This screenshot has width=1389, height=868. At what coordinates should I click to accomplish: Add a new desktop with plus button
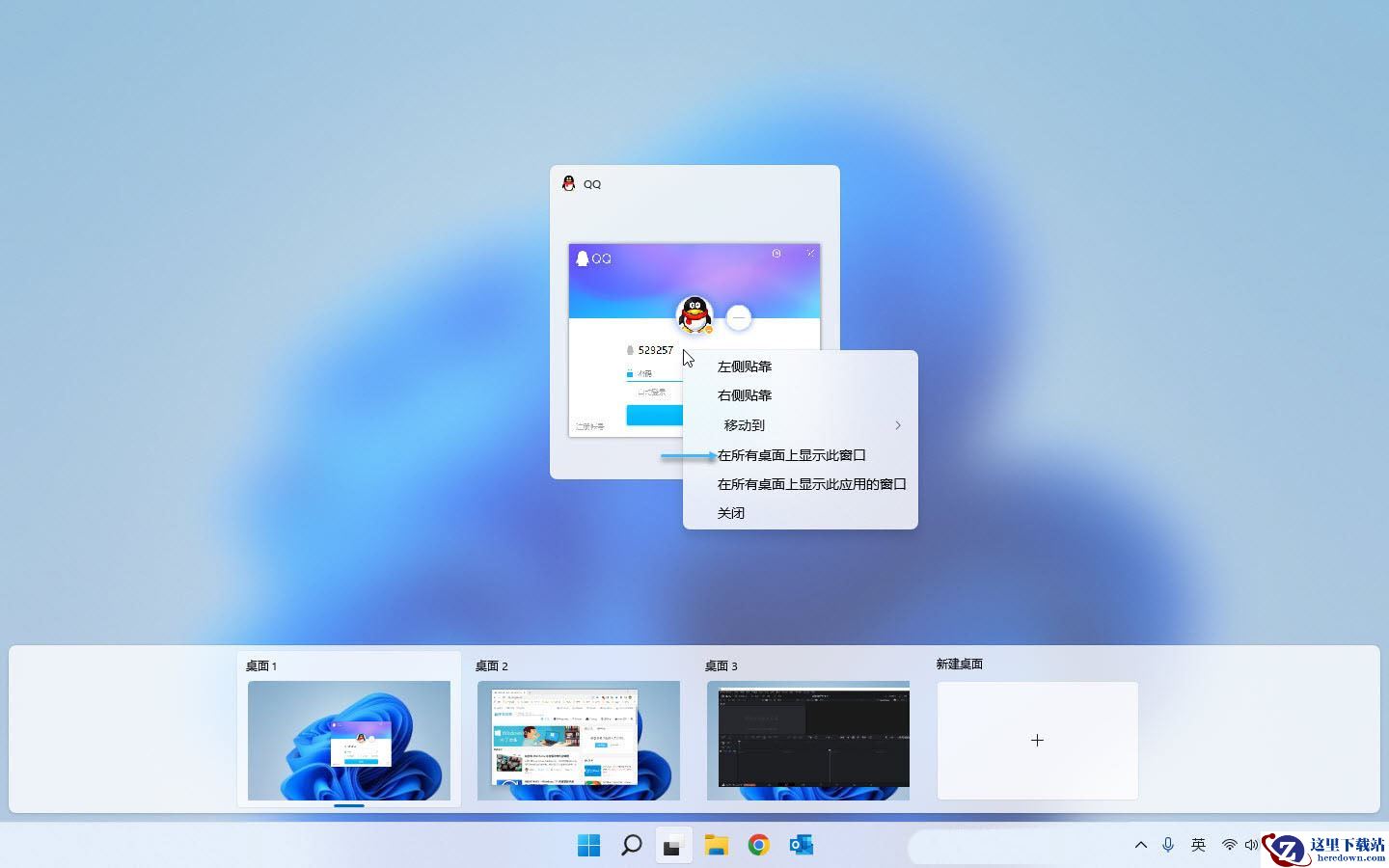1038,741
